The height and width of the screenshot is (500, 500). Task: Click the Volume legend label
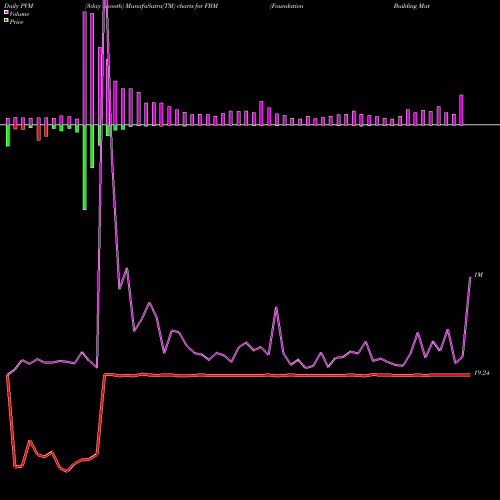[19, 14]
